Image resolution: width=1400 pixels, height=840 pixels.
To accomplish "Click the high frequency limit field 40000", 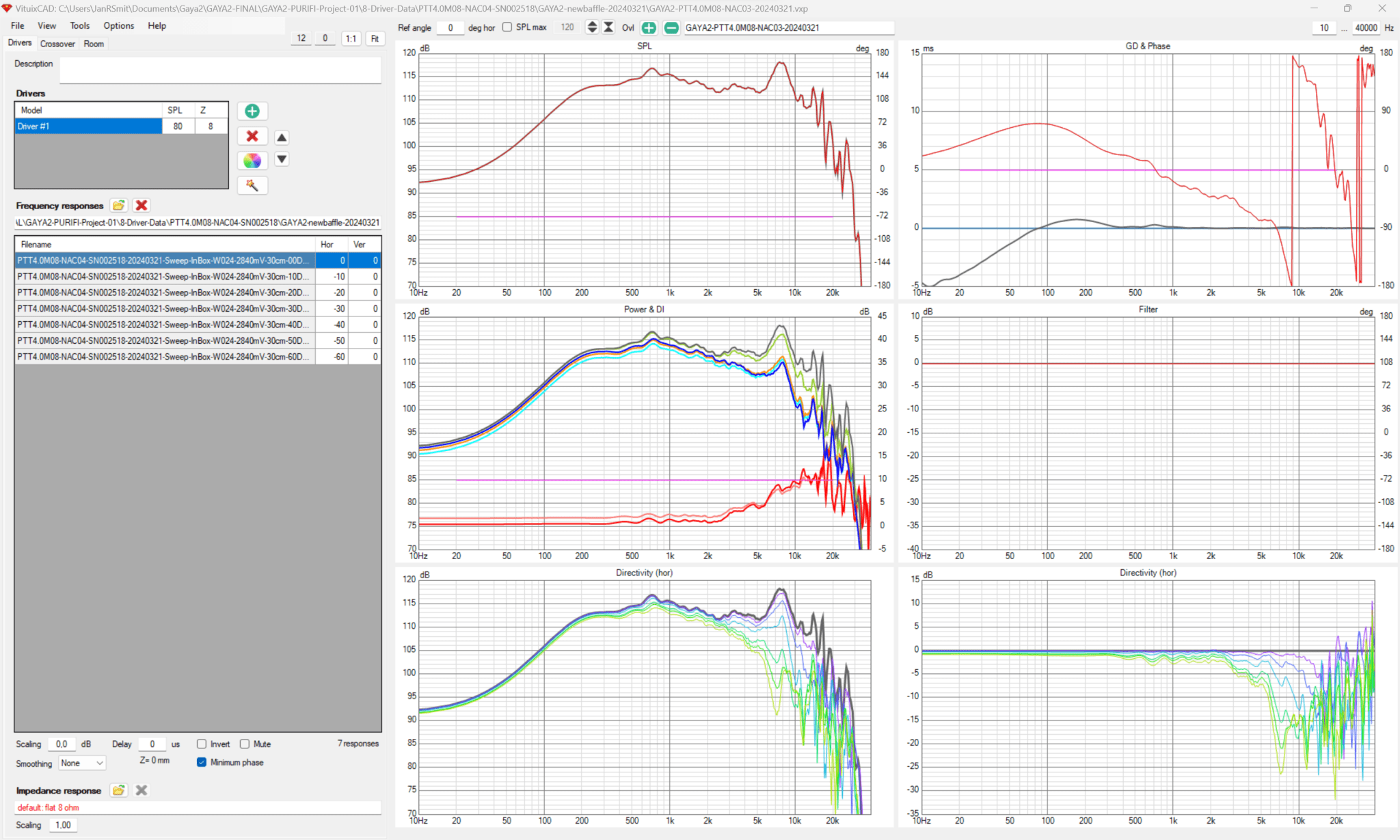I will coord(1367,27).
